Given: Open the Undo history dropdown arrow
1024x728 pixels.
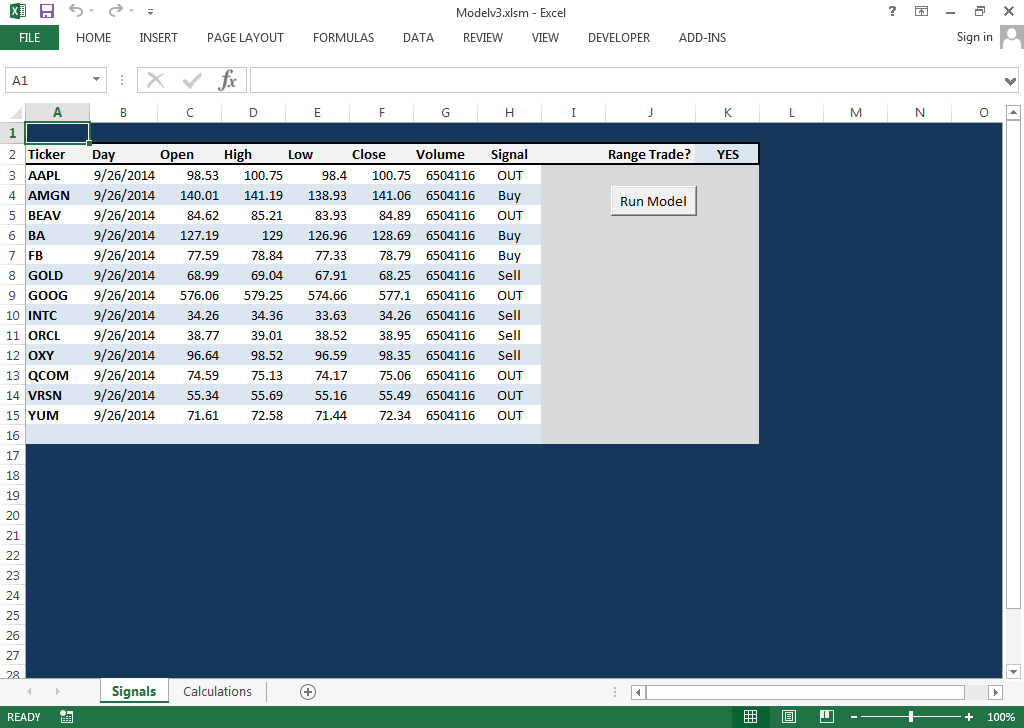Looking at the screenshot, I should (91, 11).
